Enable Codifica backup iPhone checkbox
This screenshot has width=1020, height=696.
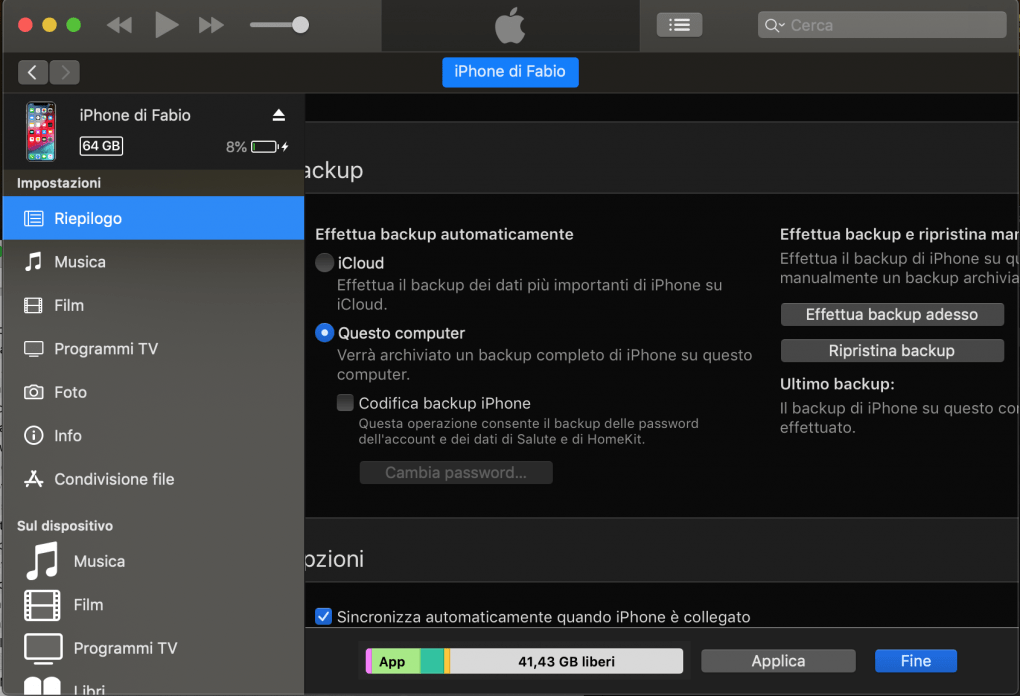(x=345, y=403)
